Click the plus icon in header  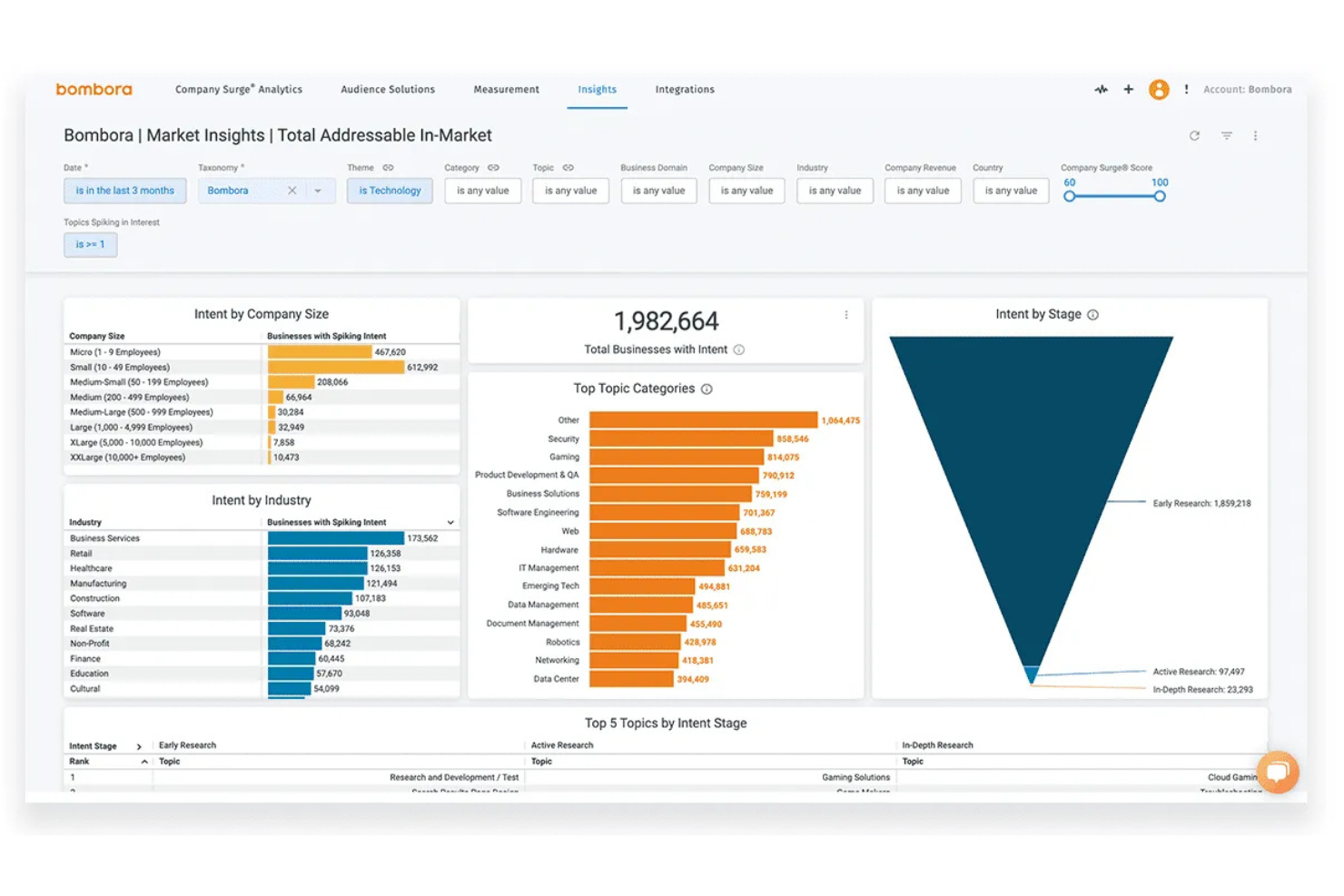click(1128, 89)
